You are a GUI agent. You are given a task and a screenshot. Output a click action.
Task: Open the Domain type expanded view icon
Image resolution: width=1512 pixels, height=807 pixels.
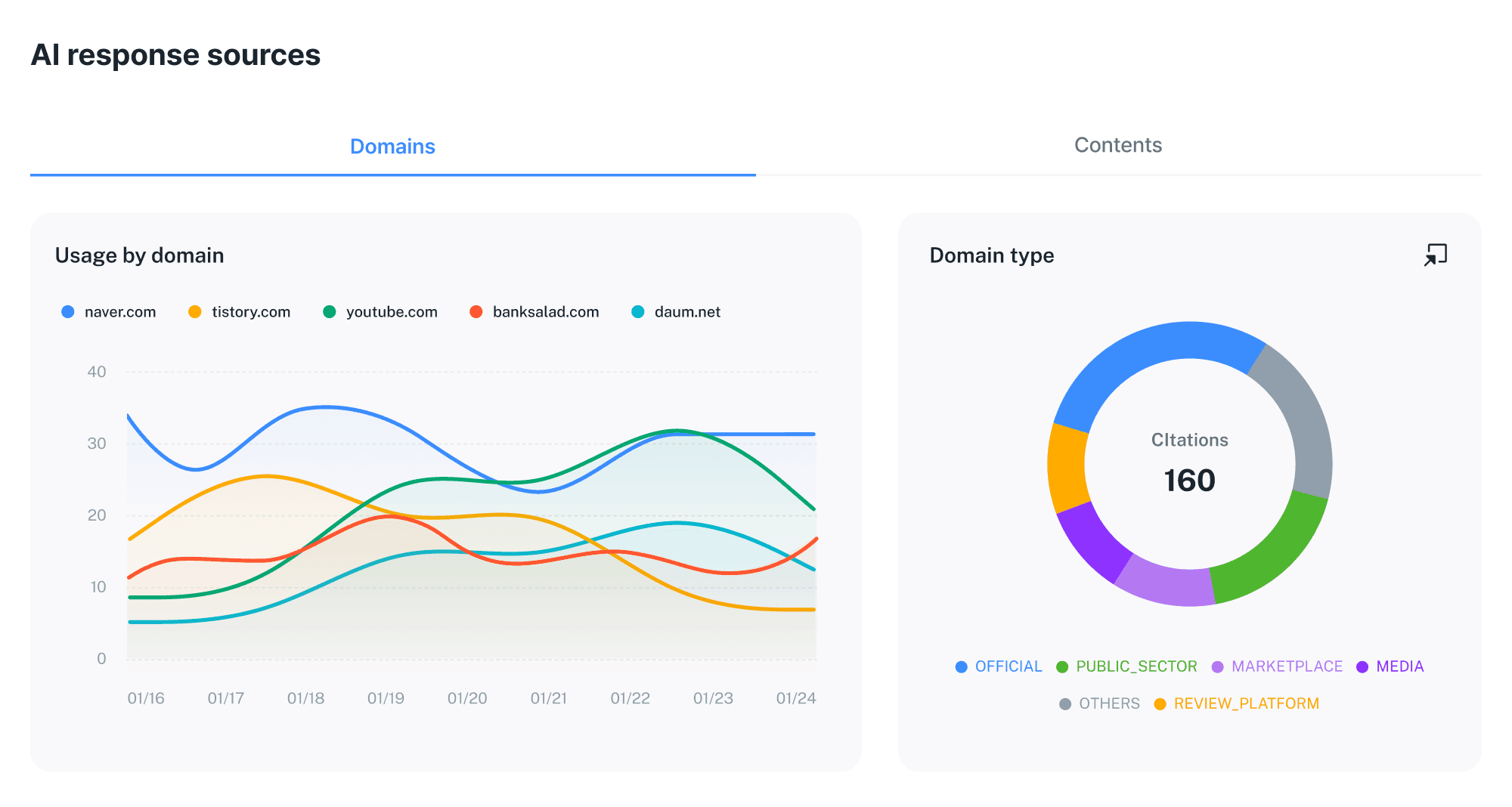click(x=1434, y=255)
